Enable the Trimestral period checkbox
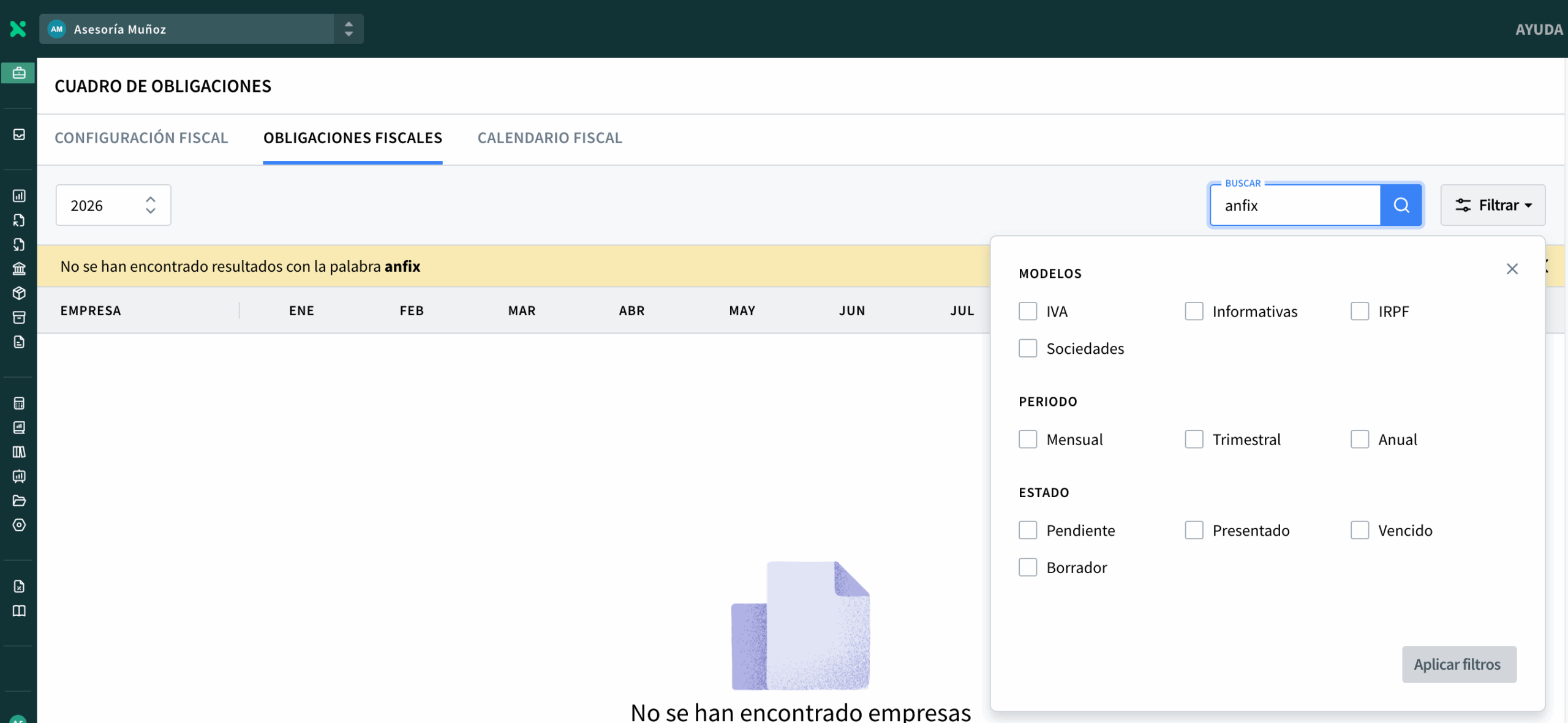Image resolution: width=1568 pixels, height=723 pixels. tap(1194, 439)
